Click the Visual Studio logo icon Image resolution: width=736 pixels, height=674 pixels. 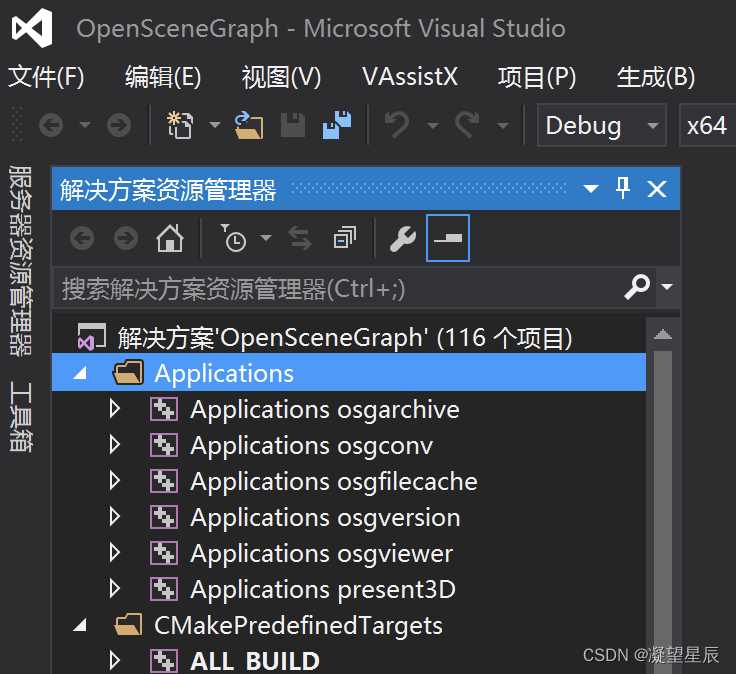(x=32, y=28)
